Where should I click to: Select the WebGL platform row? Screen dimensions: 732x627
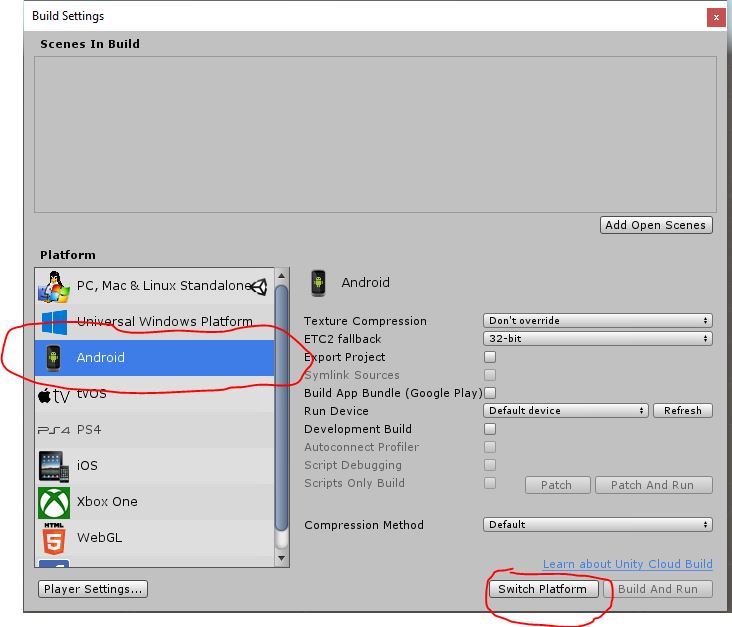tap(155, 538)
